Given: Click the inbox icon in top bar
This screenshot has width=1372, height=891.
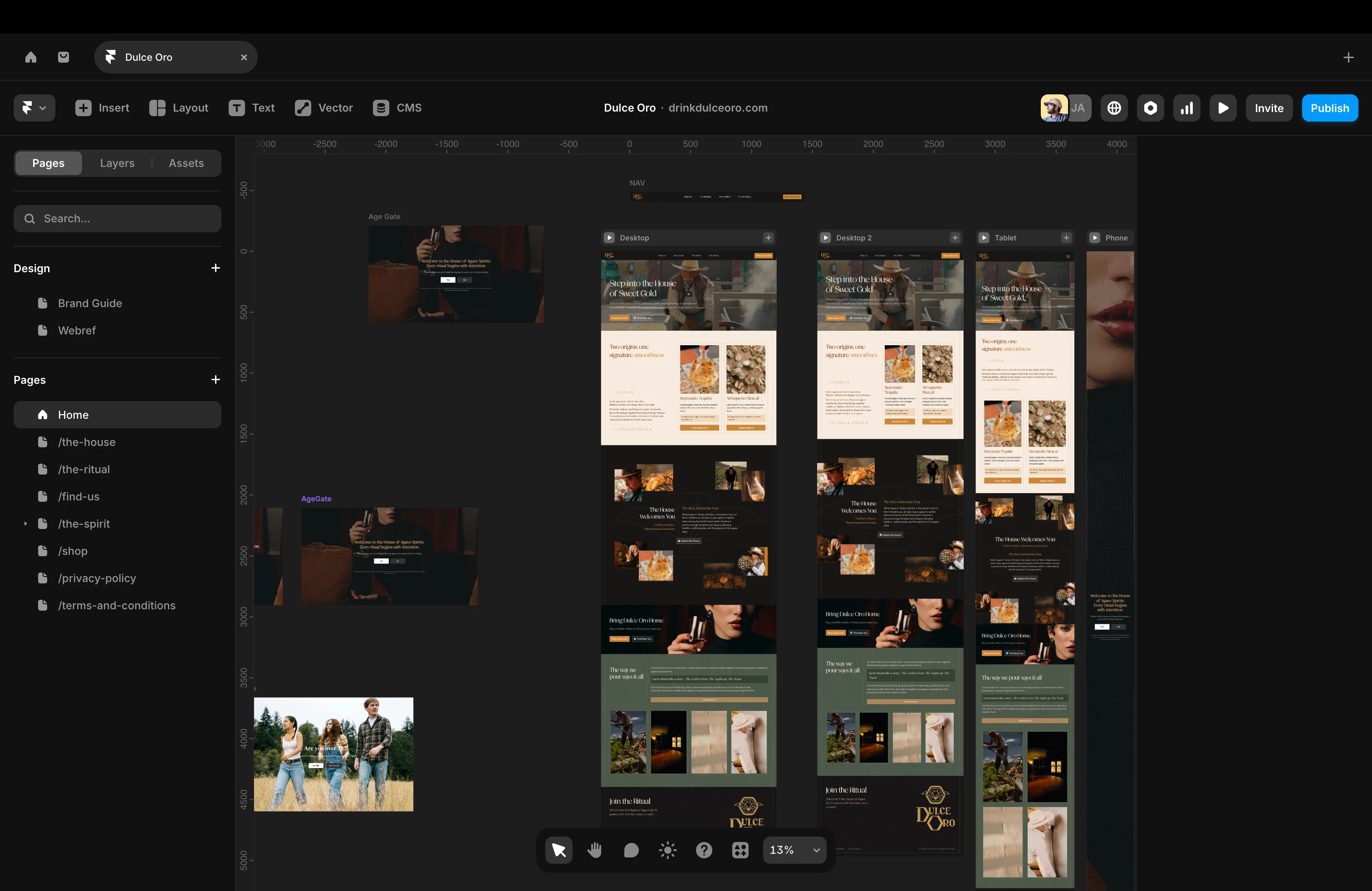Looking at the screenshot, I should [x=64, y=57].
